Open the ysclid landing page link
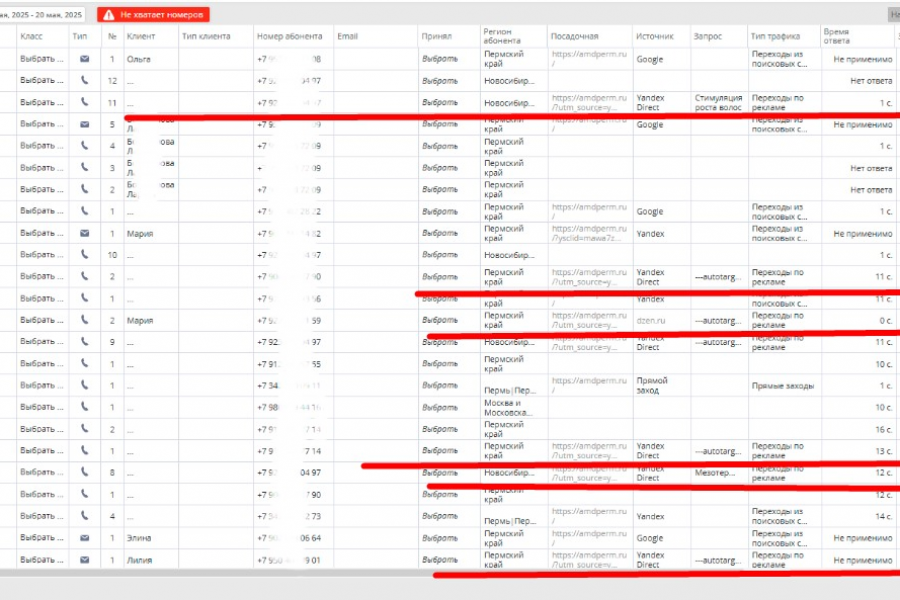Image resolution: width=900 pixels, height=600 pixels. coord(589,233)
